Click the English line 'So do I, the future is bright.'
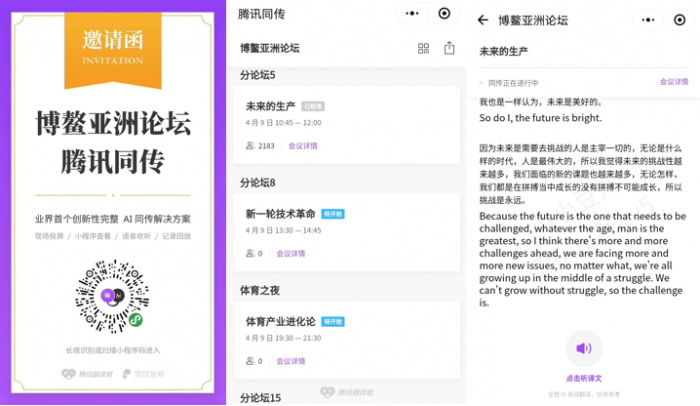 pos(540,118)
